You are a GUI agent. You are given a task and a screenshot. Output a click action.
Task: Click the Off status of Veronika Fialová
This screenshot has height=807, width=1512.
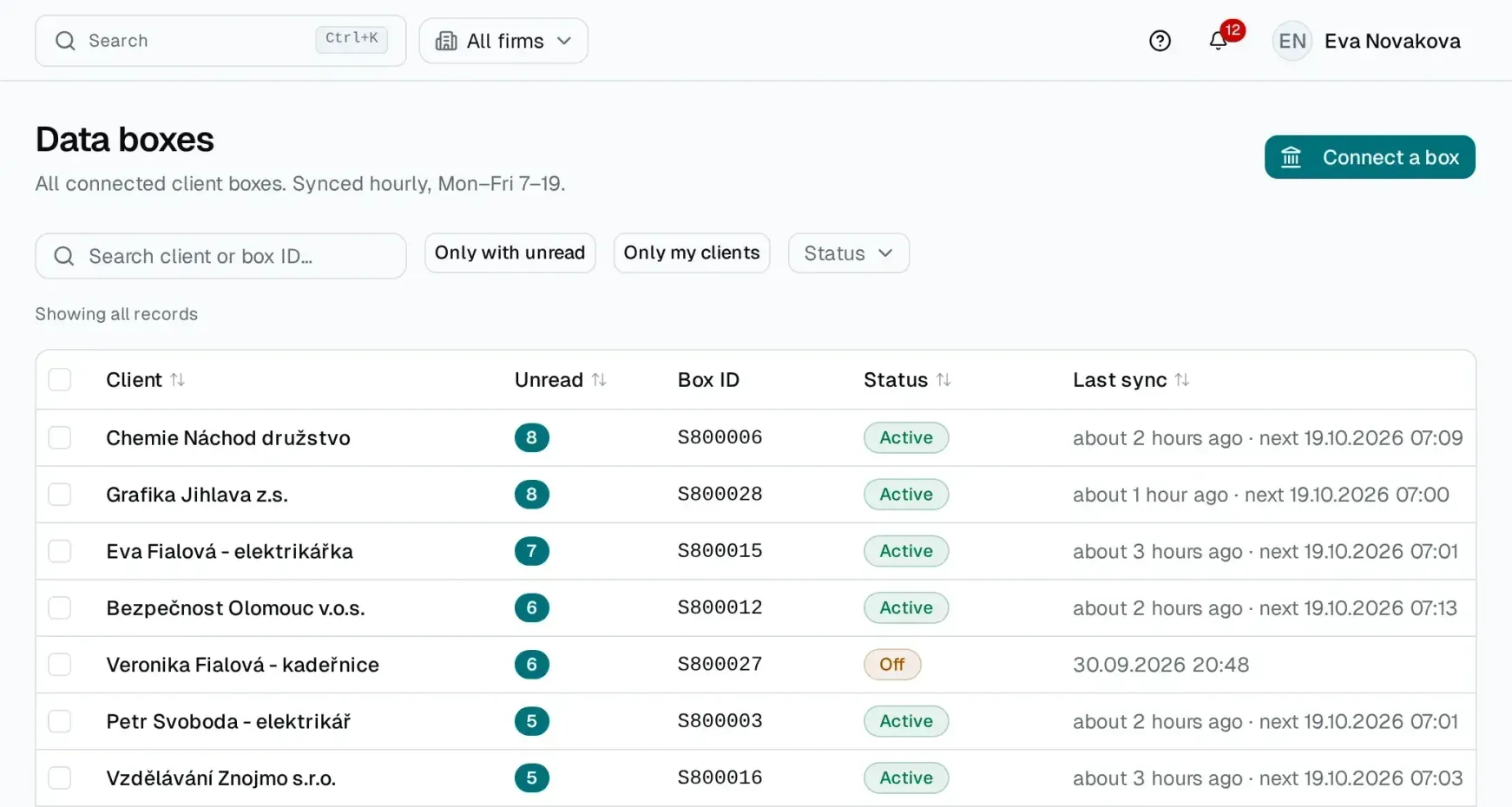892,665
